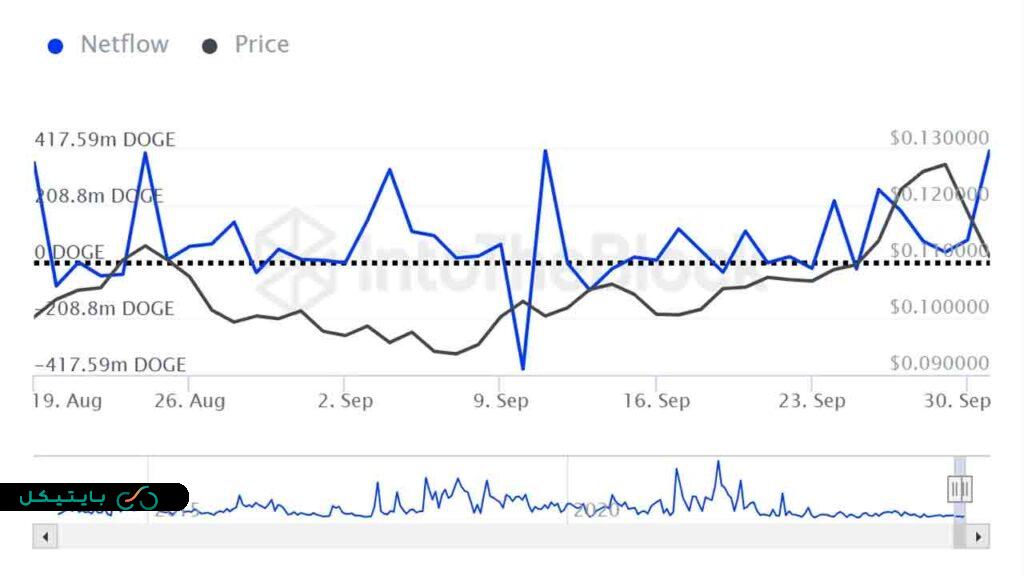Click the green logo in black badge

point(137,498)
